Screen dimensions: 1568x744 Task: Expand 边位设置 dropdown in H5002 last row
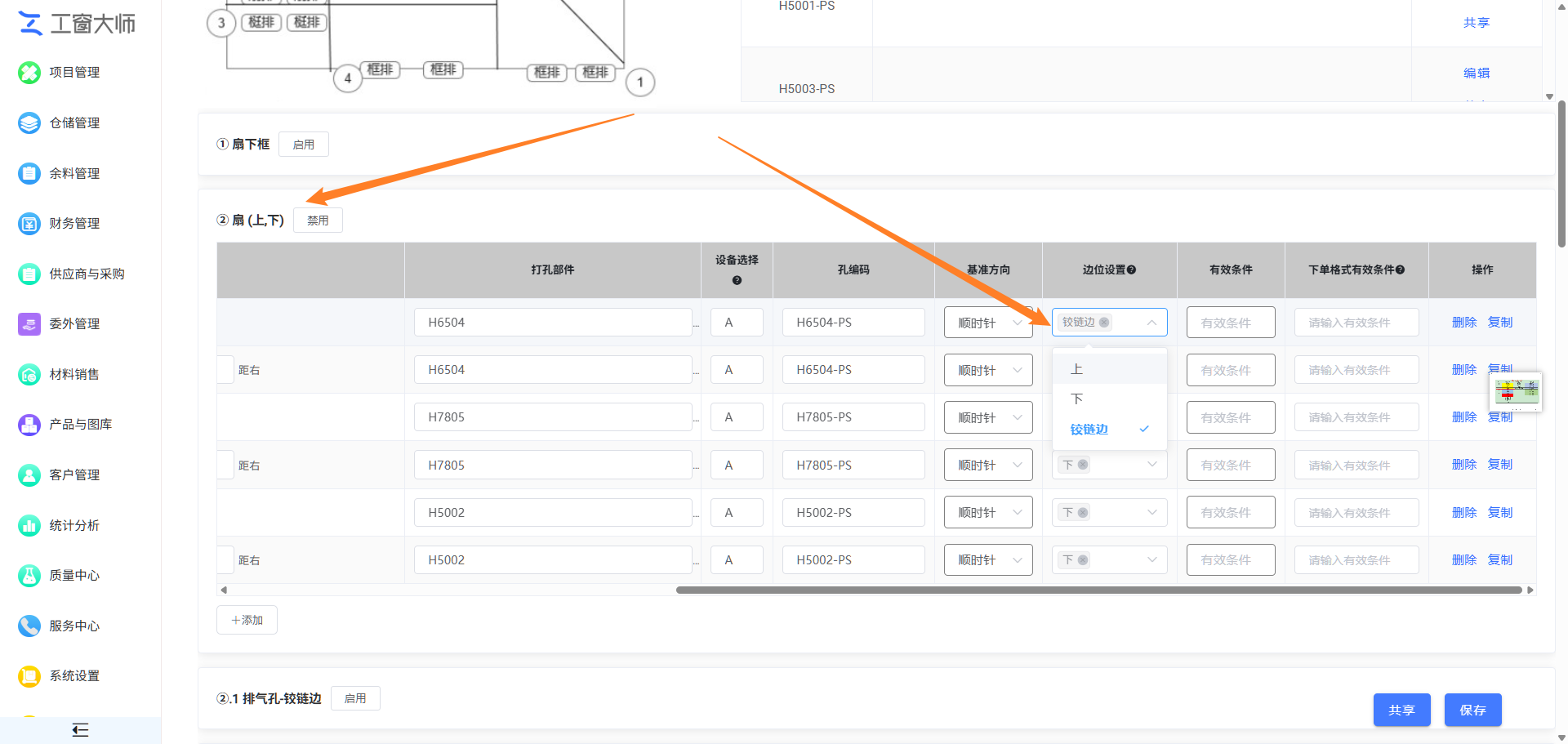1109,560
